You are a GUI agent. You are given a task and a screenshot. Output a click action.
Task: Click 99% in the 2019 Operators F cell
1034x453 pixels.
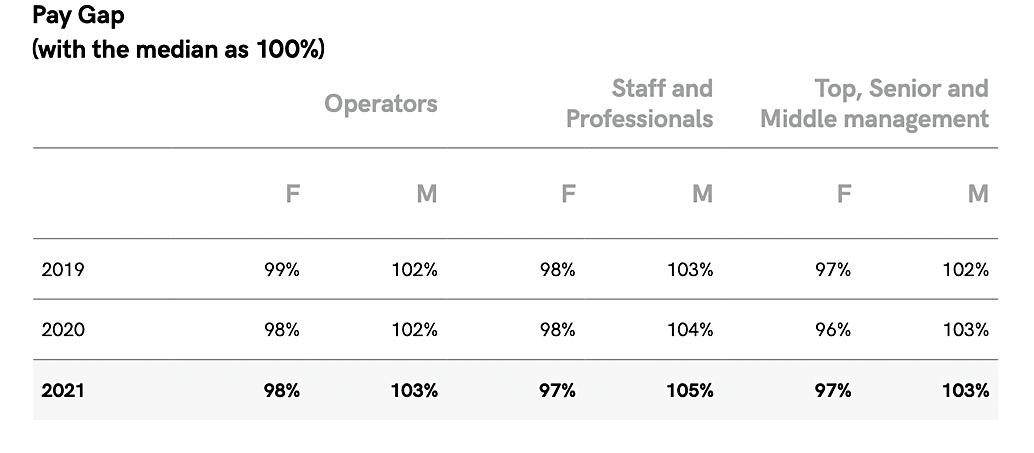(x=282, y=269)
